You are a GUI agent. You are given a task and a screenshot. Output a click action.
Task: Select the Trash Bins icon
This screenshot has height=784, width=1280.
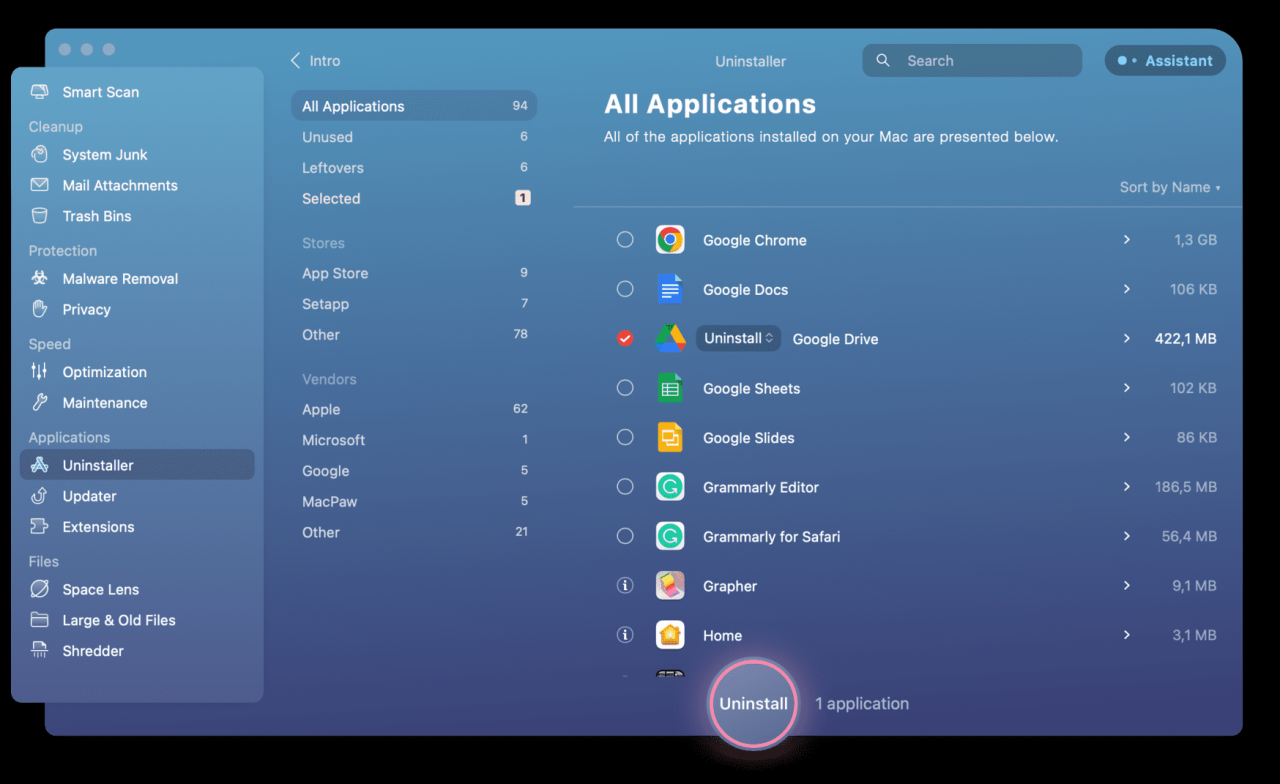pos(40,216)
